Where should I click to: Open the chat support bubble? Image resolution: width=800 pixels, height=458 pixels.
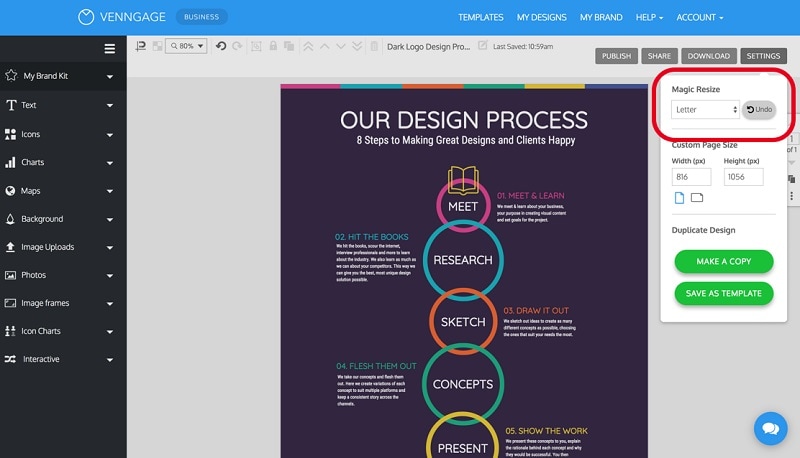click(x=770, y=428)
